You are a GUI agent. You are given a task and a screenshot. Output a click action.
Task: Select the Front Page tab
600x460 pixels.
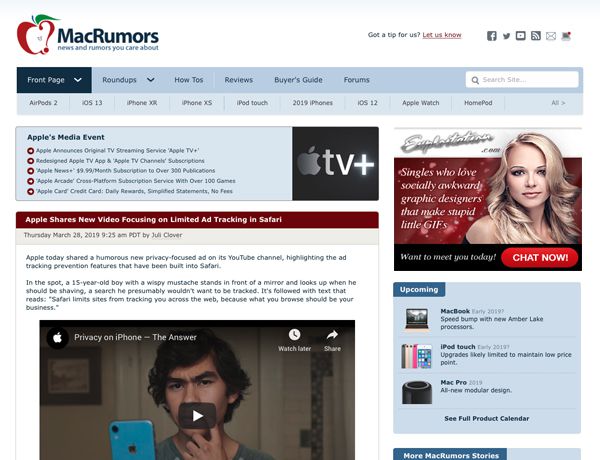click(x=54, y=80)
